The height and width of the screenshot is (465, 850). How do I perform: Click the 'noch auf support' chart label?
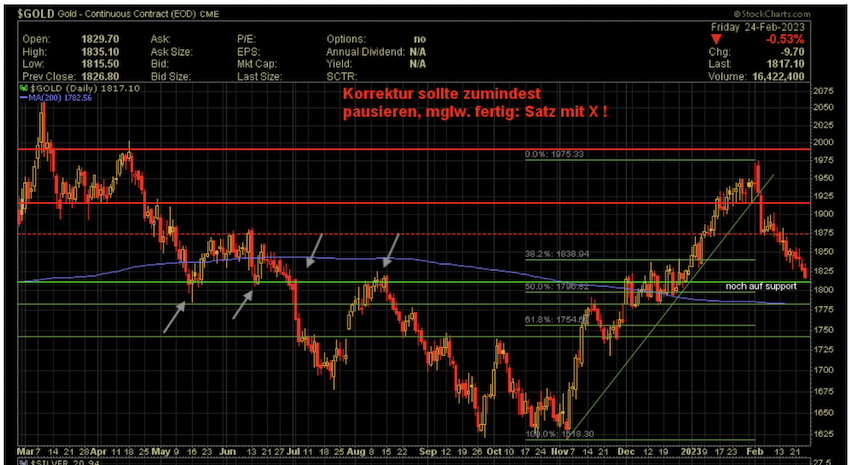[x=761, y=286]
